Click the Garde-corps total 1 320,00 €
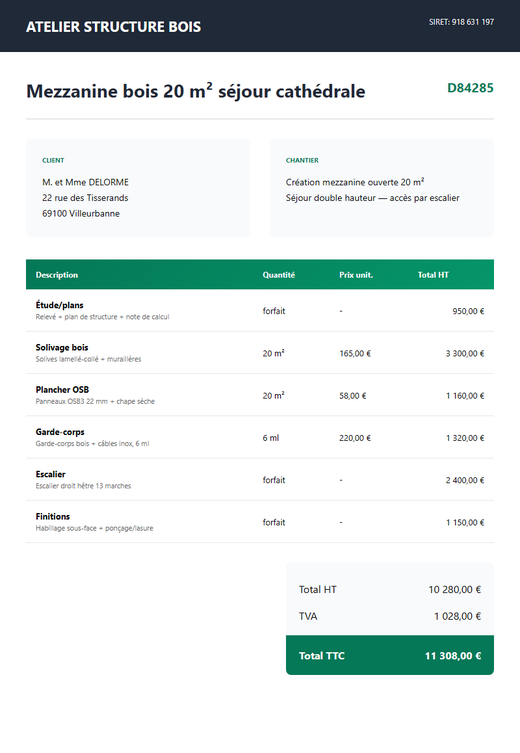This screenshot has height=753, width=520. (x=465, y=438)
